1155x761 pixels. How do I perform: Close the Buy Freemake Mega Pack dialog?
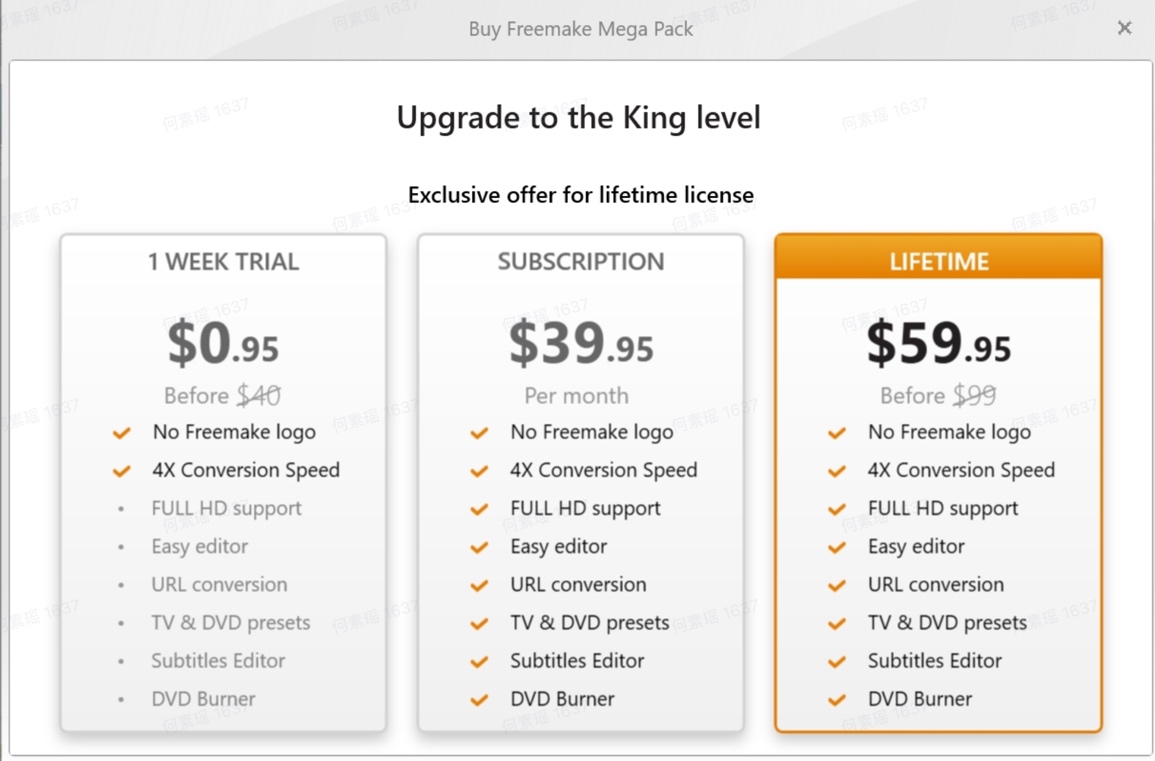pos(1124,28)
